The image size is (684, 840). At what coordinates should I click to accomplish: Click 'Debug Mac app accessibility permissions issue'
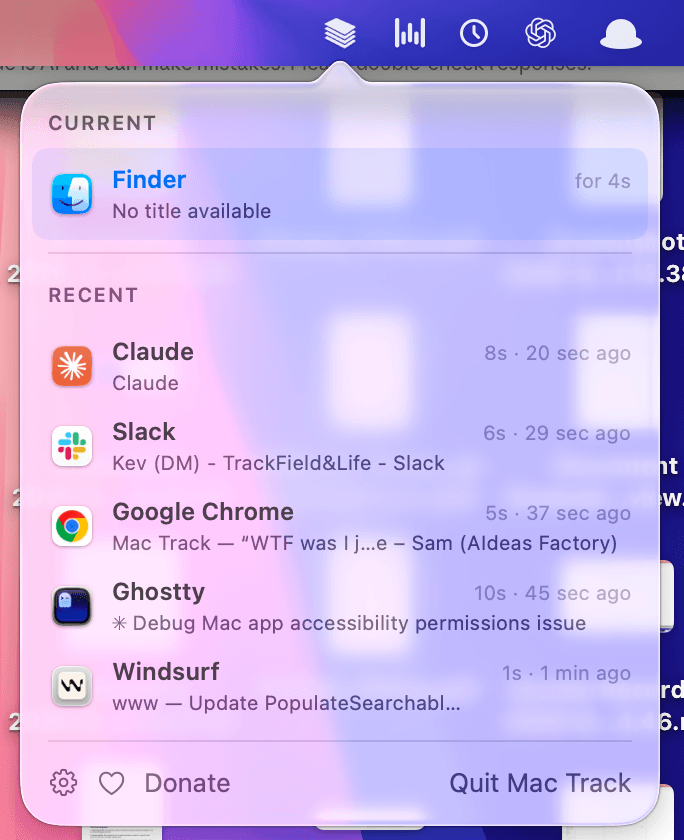click(349, 624)
